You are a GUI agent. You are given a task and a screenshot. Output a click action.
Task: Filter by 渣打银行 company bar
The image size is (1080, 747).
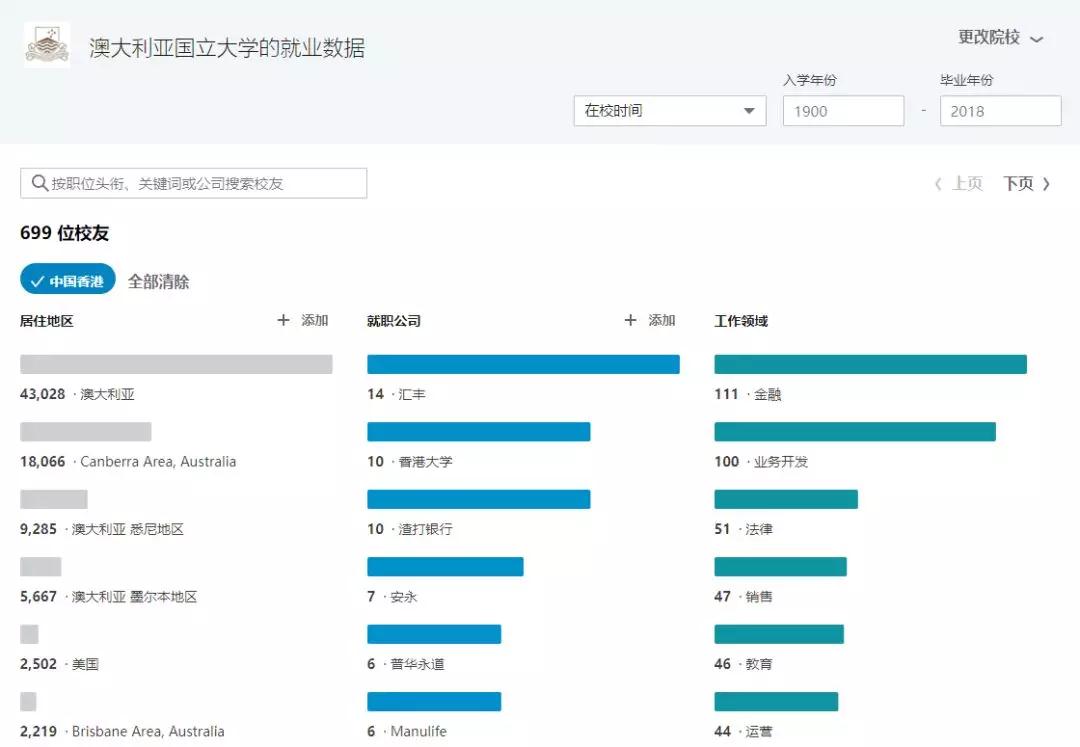tap(478, 499)
